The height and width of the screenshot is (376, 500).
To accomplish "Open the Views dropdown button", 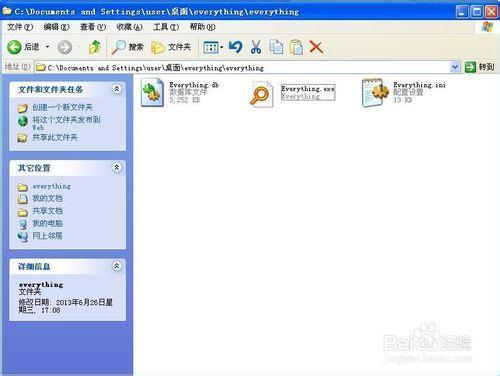I will pos(213,47).
